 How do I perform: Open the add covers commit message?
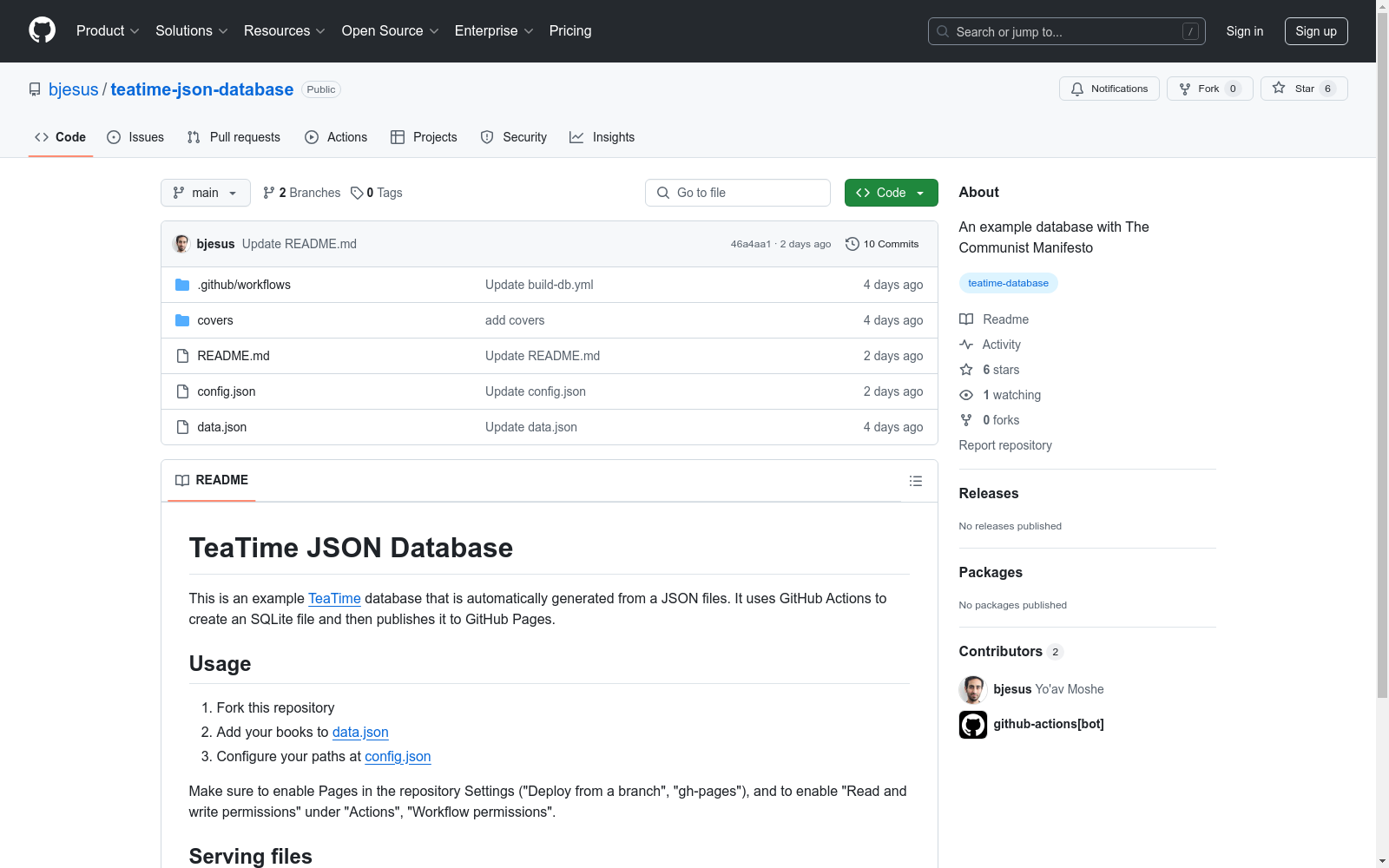coord(515,320)
